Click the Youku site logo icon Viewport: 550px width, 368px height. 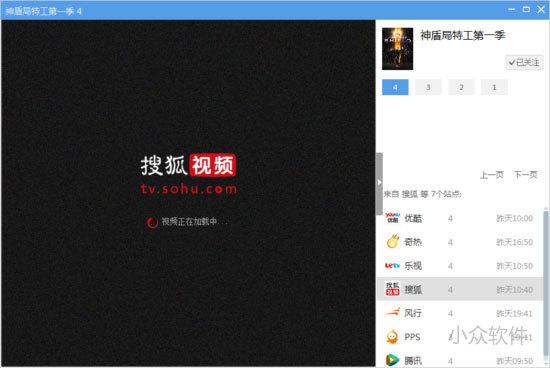click(x=392, y=218)
